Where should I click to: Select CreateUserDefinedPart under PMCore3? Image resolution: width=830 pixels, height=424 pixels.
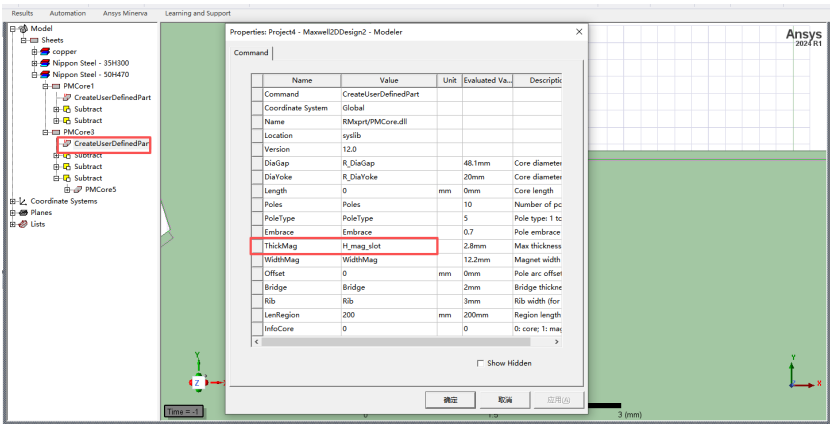112,143
